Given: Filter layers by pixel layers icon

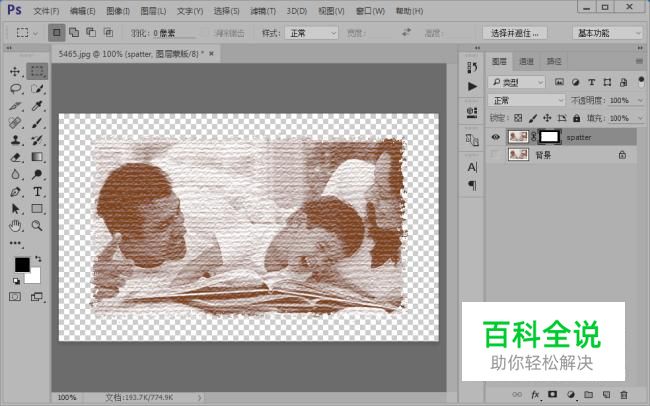Looking at the screenshot, I should 559,82.
